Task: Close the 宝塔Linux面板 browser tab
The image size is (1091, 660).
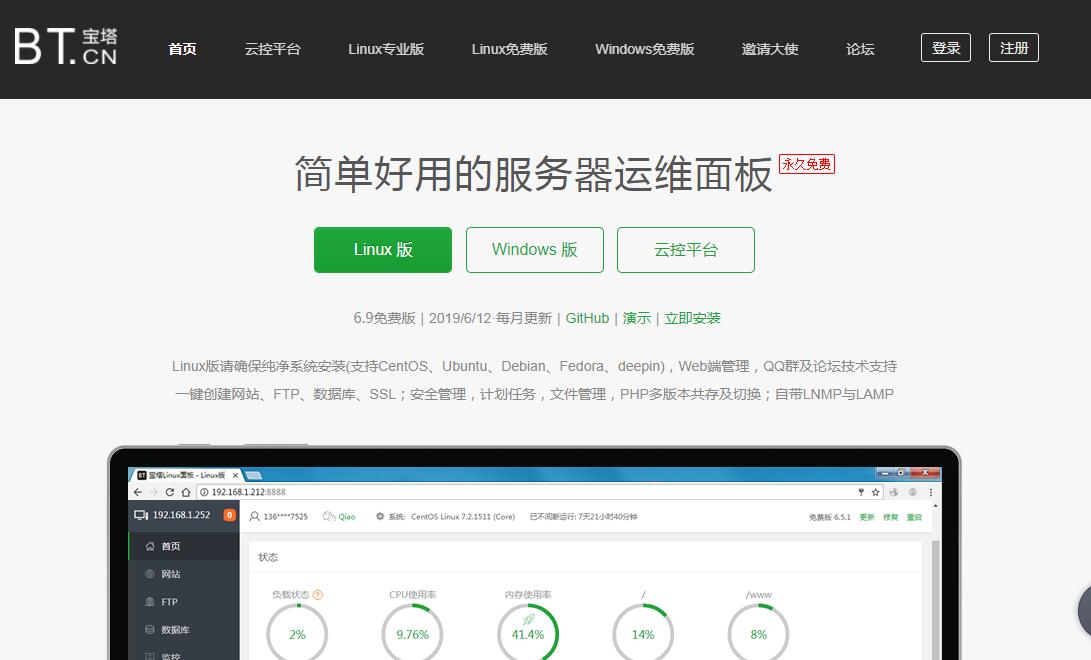Action: click(x=235, y=475)
